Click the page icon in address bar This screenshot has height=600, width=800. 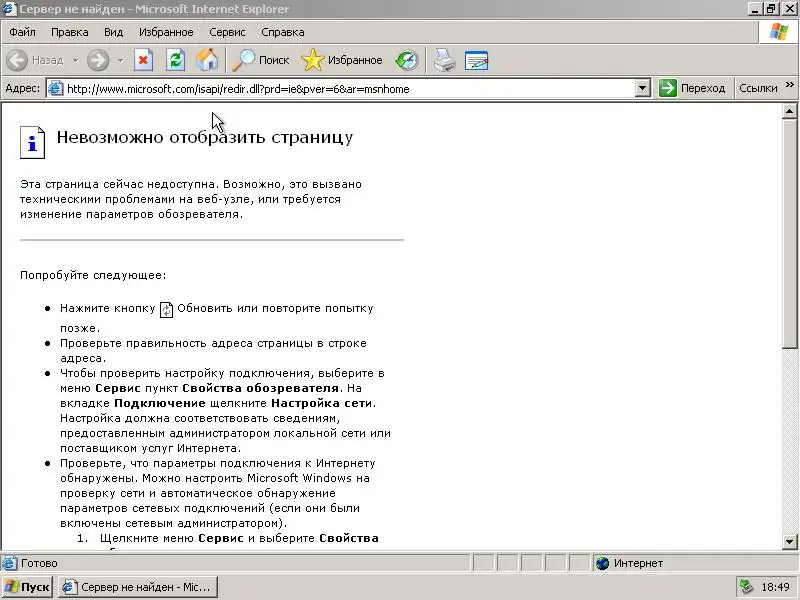[55, 88]
